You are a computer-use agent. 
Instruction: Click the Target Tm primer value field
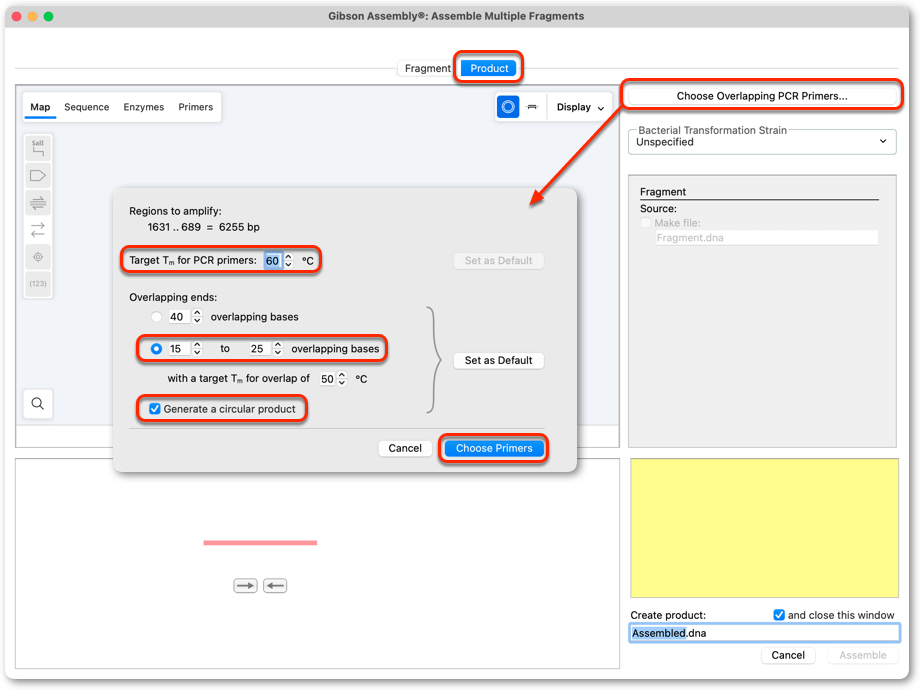[272, 261]
